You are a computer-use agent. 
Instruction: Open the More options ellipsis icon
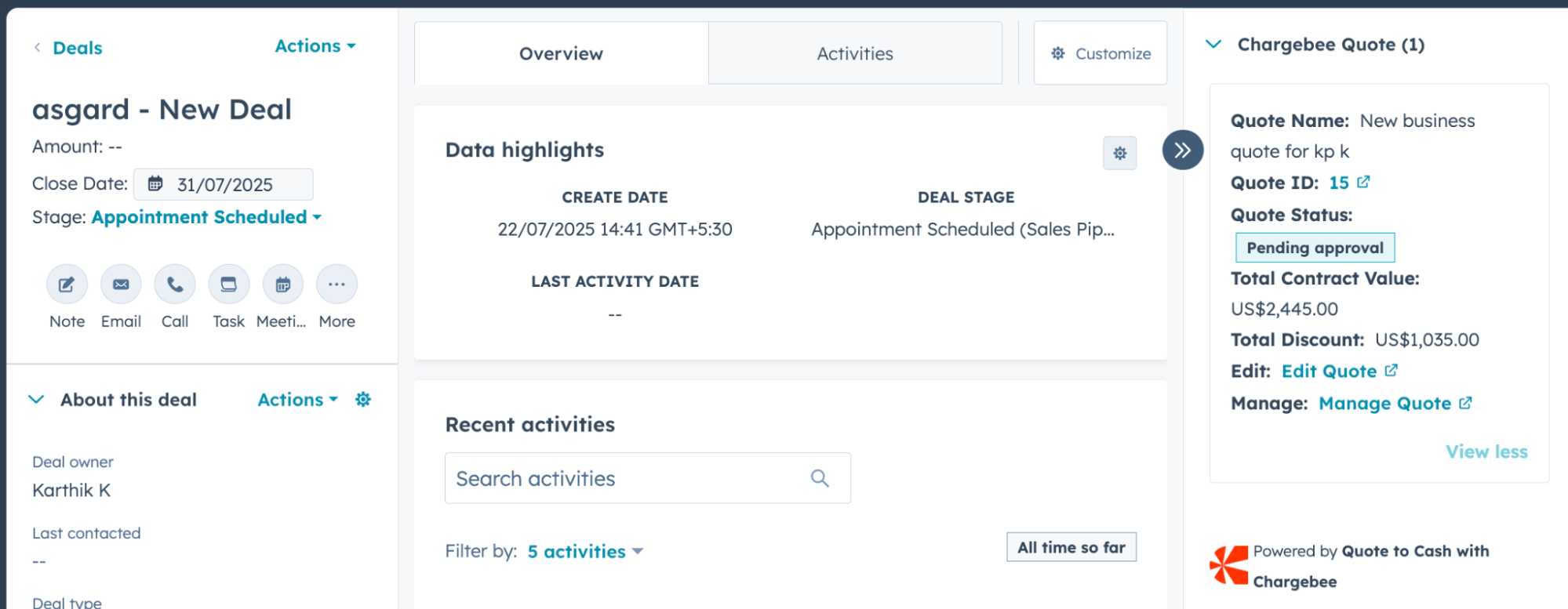click(x=337, y=285)
